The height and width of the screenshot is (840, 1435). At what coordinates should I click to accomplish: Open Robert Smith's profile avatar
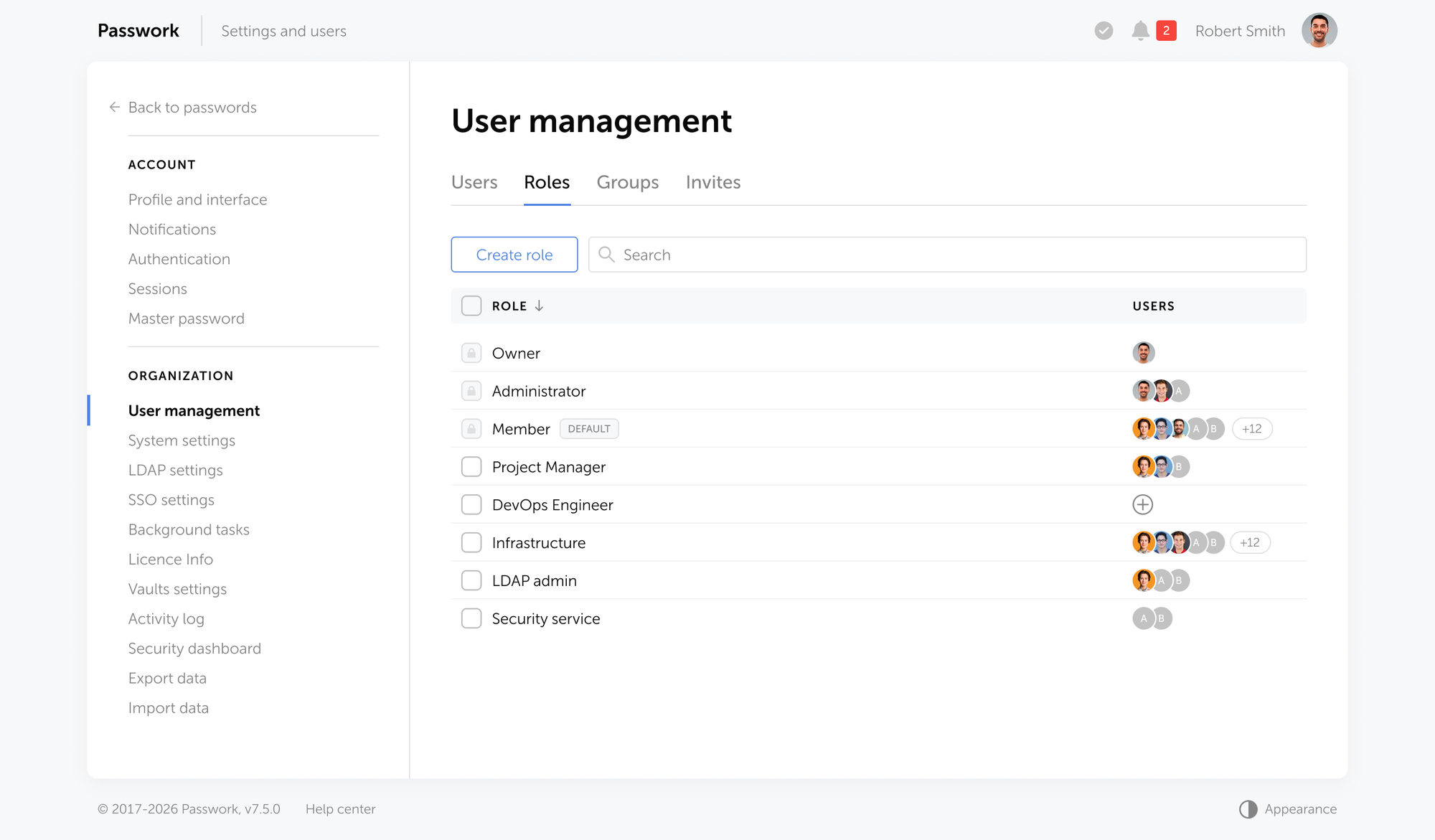pos(1319,30)
